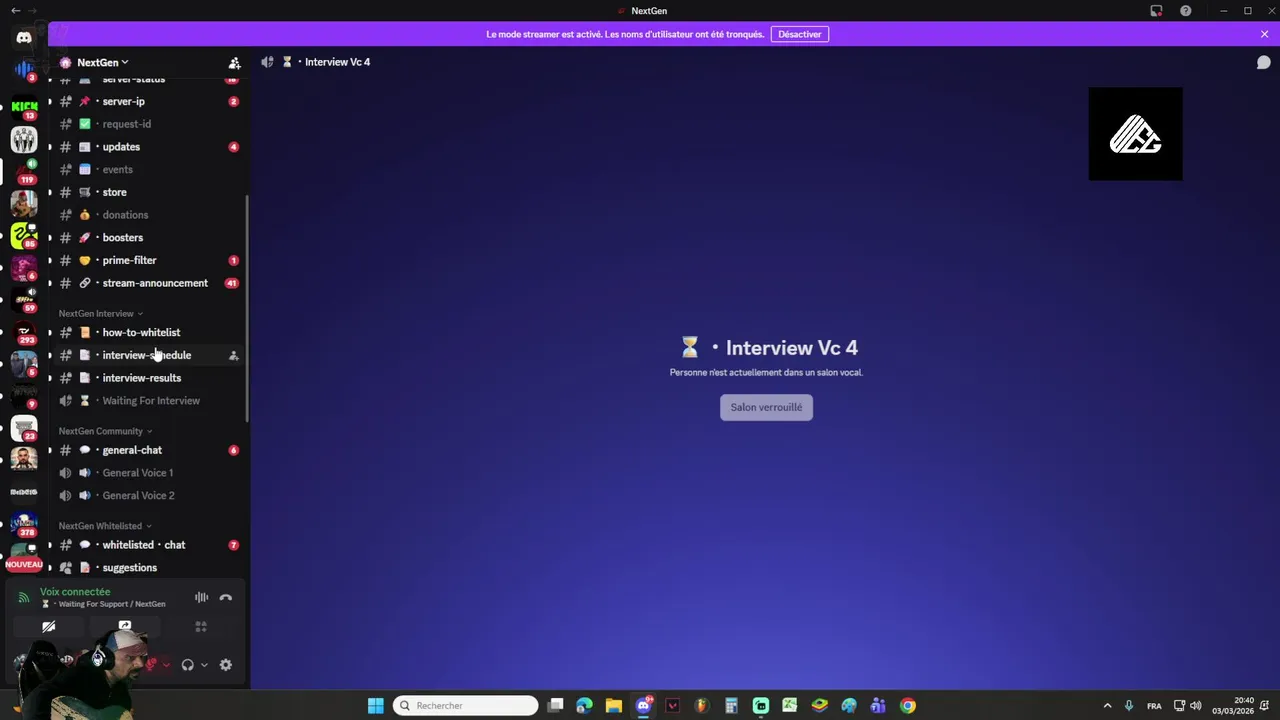Click the voice connection signal icon

24,598
